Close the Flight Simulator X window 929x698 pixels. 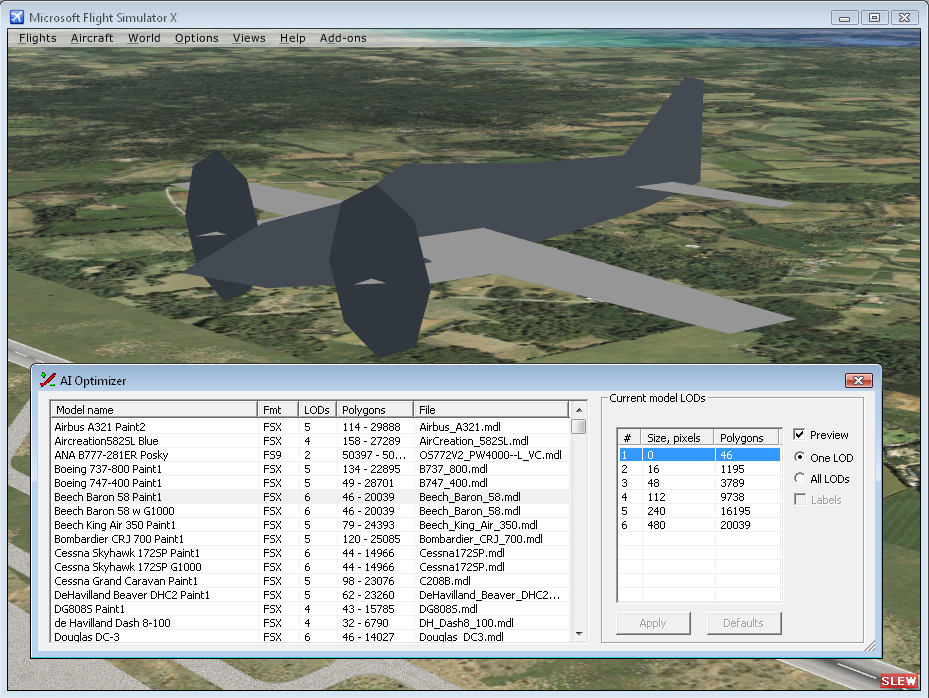click(904, 18)
